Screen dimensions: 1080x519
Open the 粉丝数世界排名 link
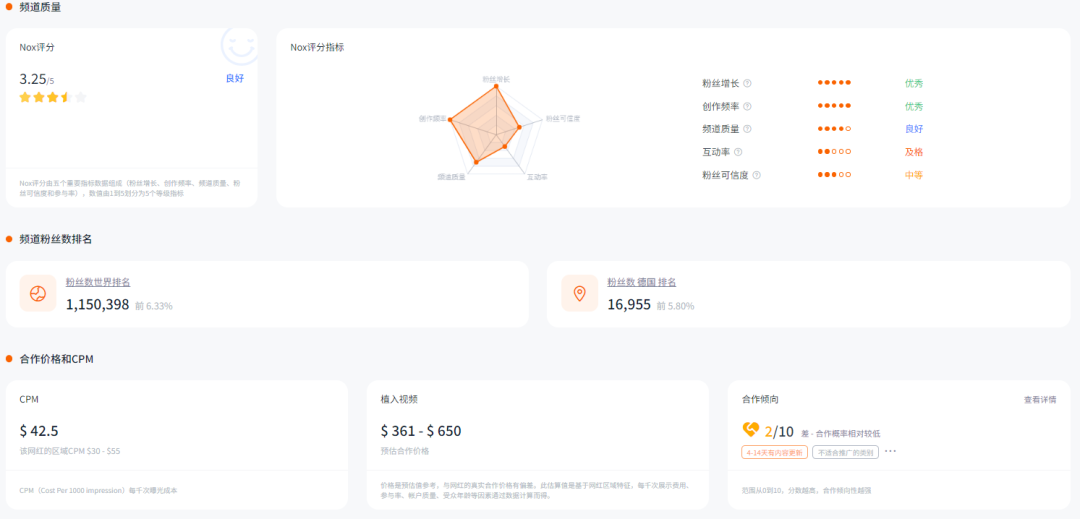[x=98, y=282]
